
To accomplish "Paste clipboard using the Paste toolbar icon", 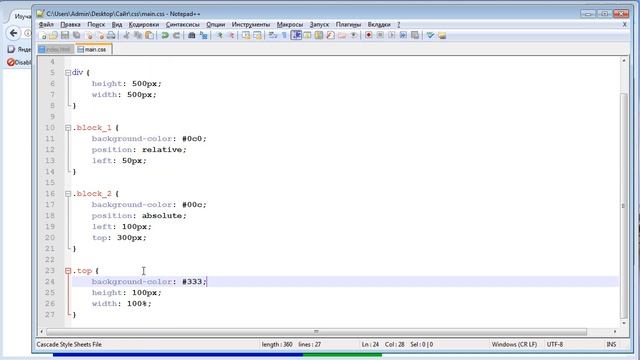I will (149, 36).
